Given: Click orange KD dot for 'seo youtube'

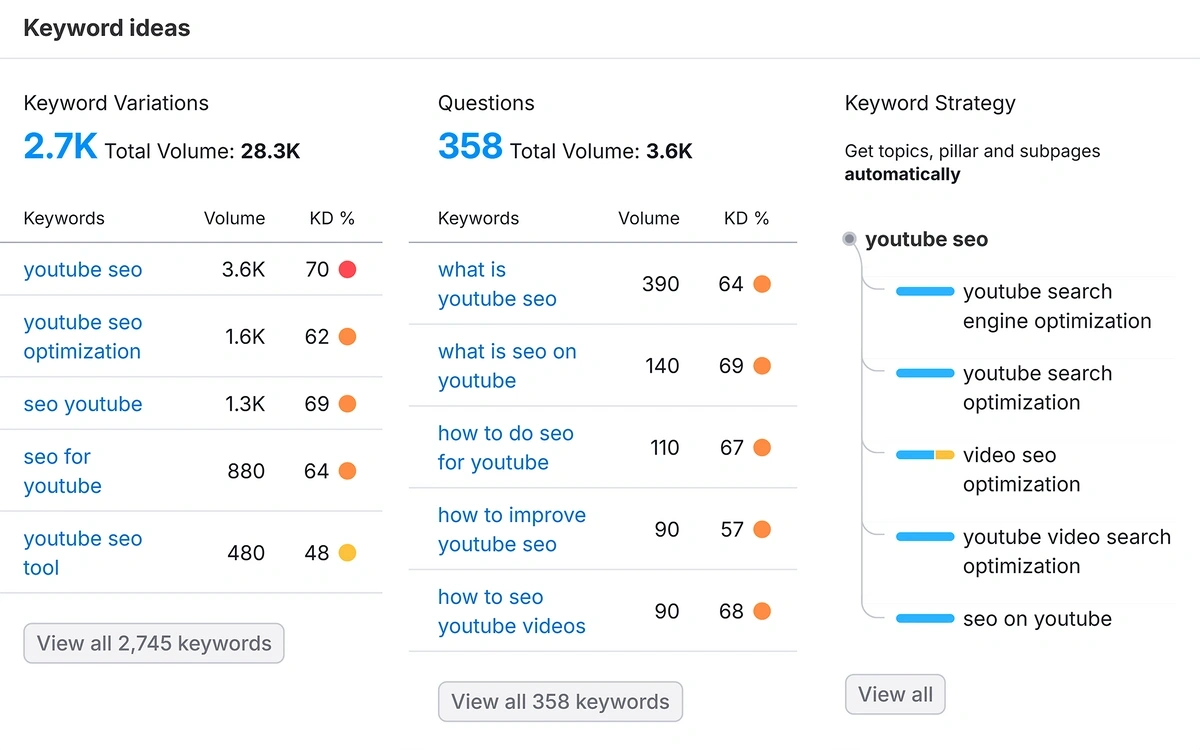Looking at the screenshot, I should click(347, 404).
